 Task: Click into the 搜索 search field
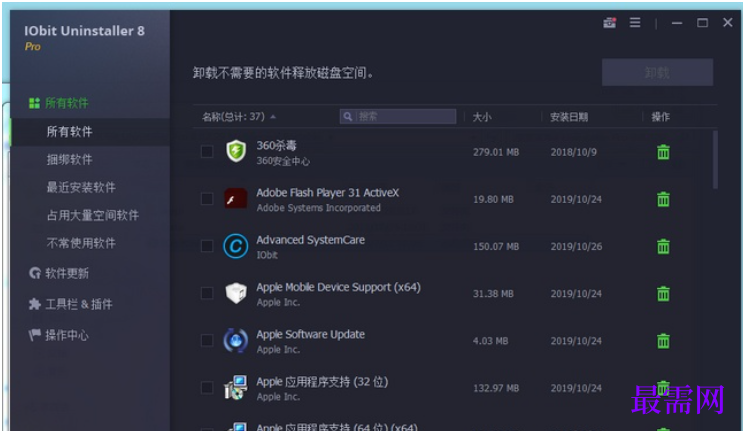398,117
